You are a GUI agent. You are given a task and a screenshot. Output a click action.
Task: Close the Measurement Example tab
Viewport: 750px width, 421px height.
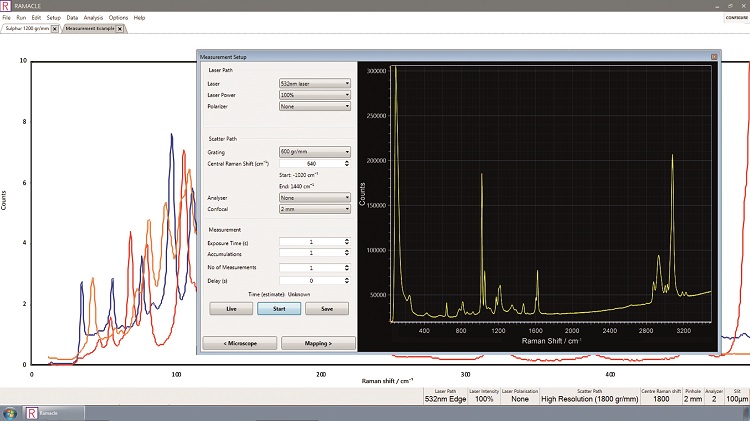120,29
